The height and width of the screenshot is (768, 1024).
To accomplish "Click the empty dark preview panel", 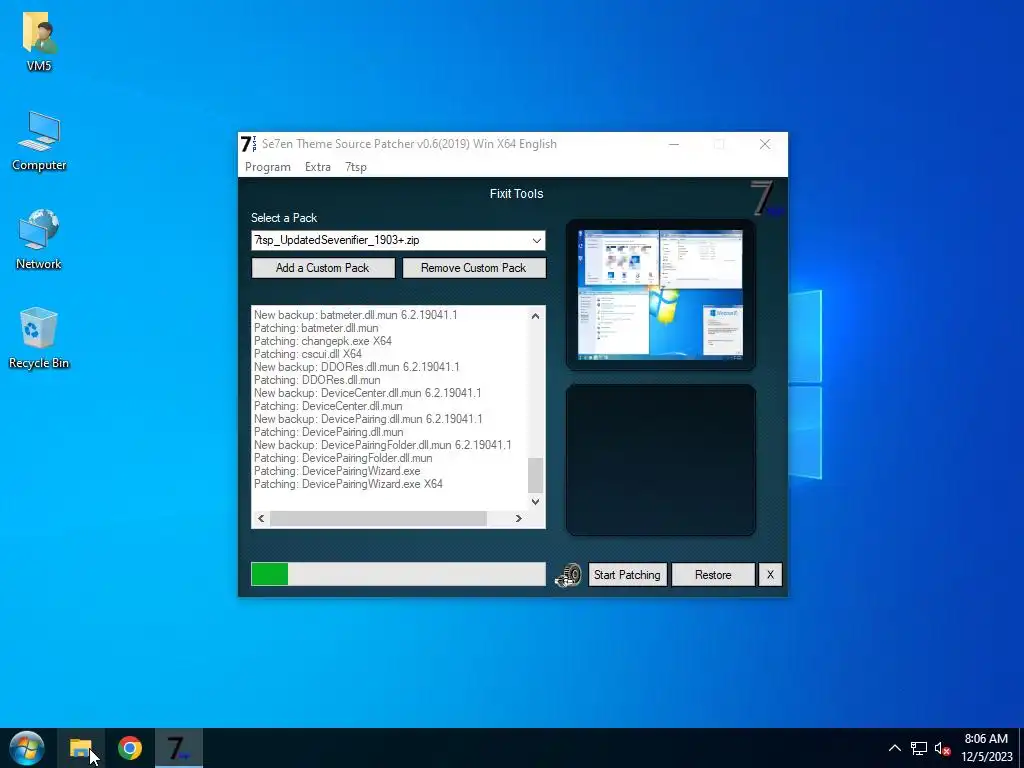I will click(x=660, y=460).
